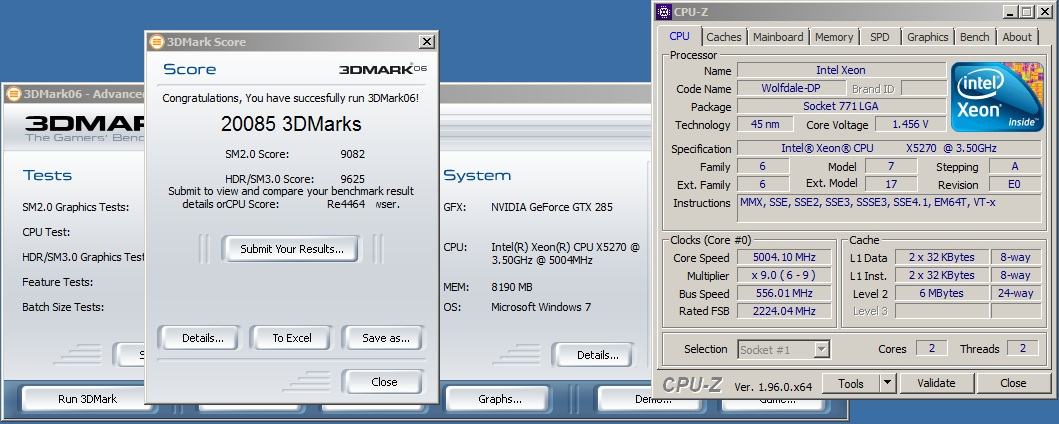This screenshot has height=424, width=1059.
Task: Click Validate in CPU-Z
Action: 936,383
